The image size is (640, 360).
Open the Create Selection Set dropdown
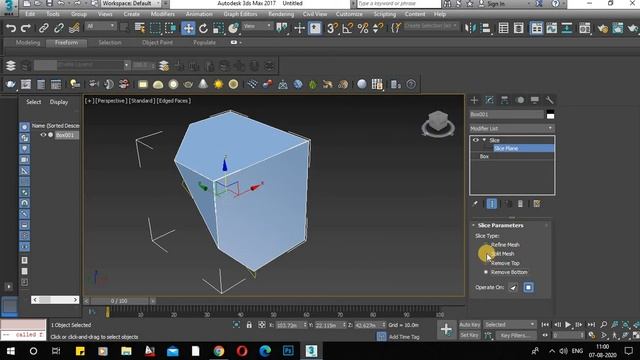pyautogui.click(x=431, y=26)
